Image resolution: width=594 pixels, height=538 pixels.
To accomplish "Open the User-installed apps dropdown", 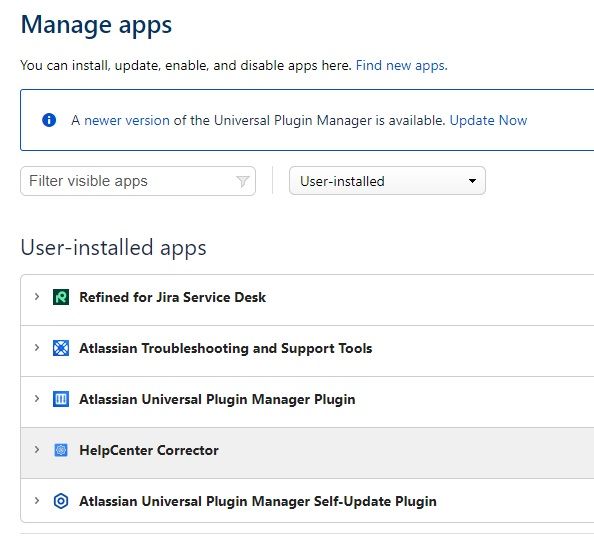I will pos(387,181).
